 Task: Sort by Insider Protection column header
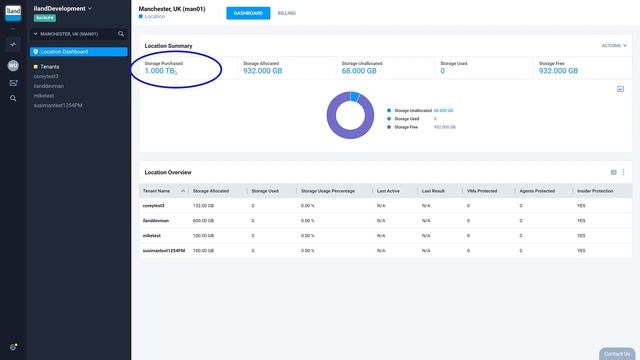595,191
